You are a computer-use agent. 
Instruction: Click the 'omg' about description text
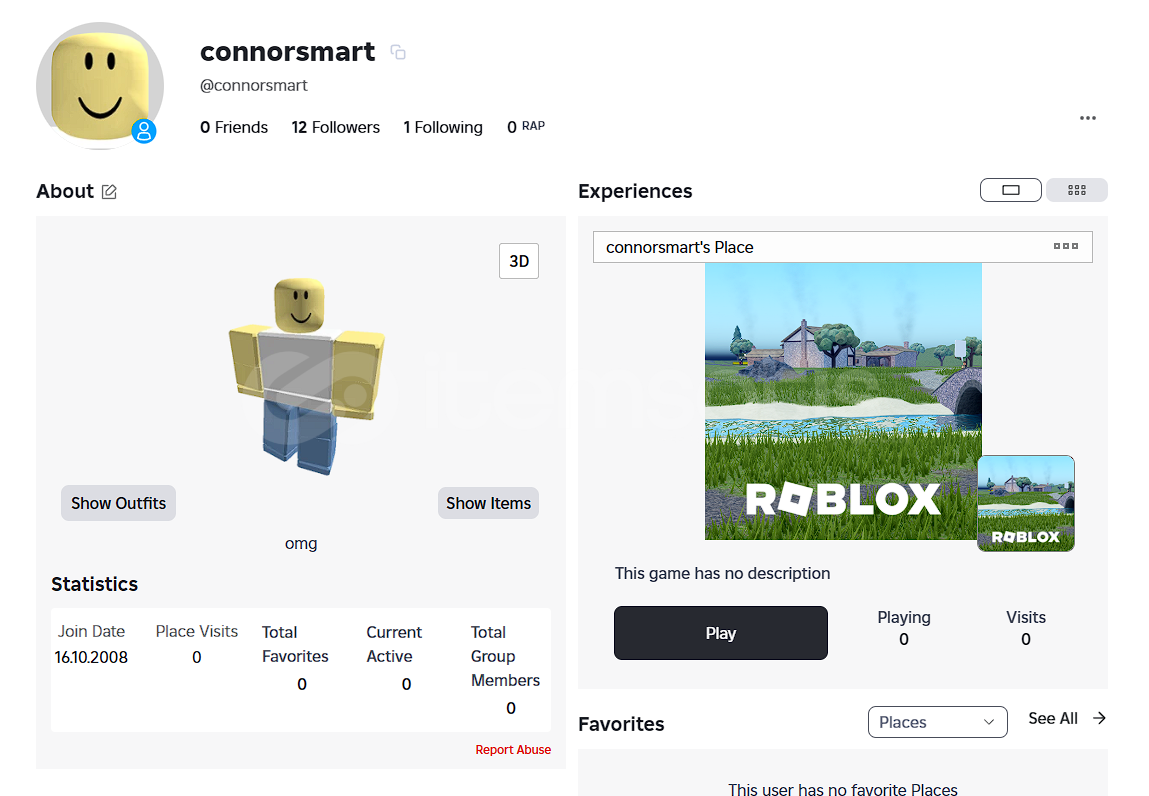[x=301, y=544]
